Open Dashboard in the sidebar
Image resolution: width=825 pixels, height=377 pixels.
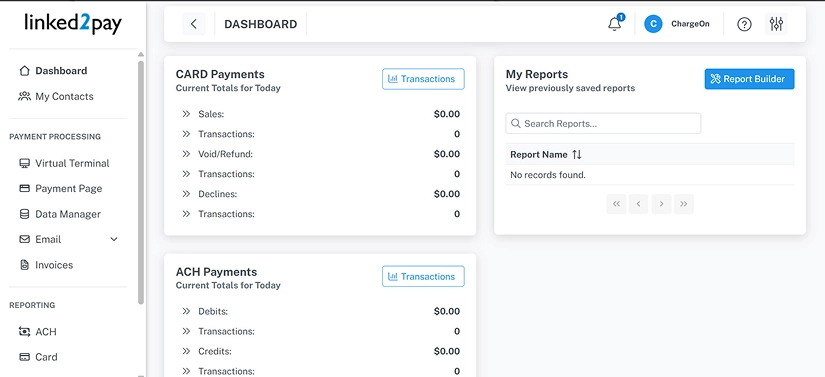click(x=61, y=70)
